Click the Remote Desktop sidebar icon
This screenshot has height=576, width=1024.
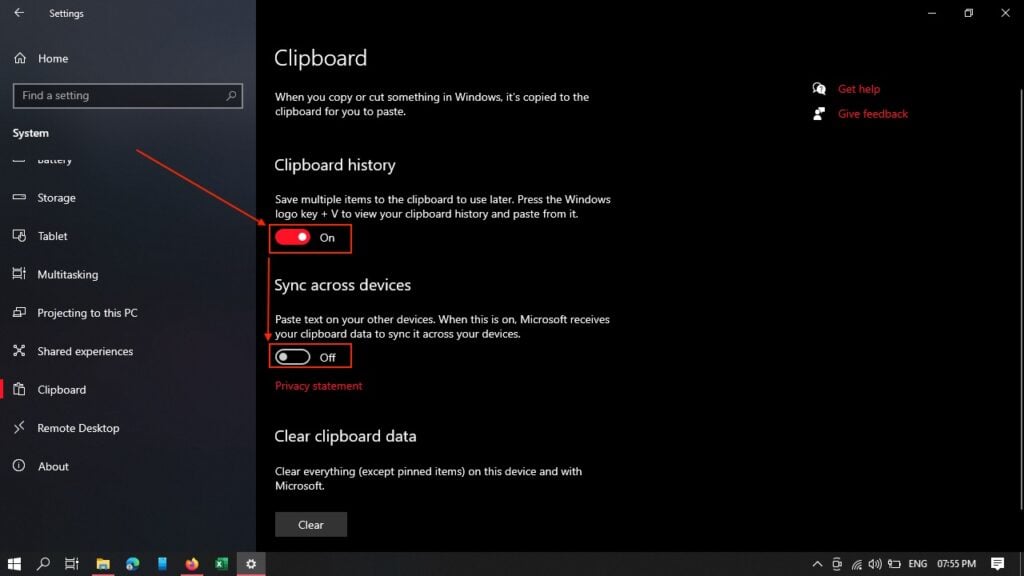[x=18, y=428]
